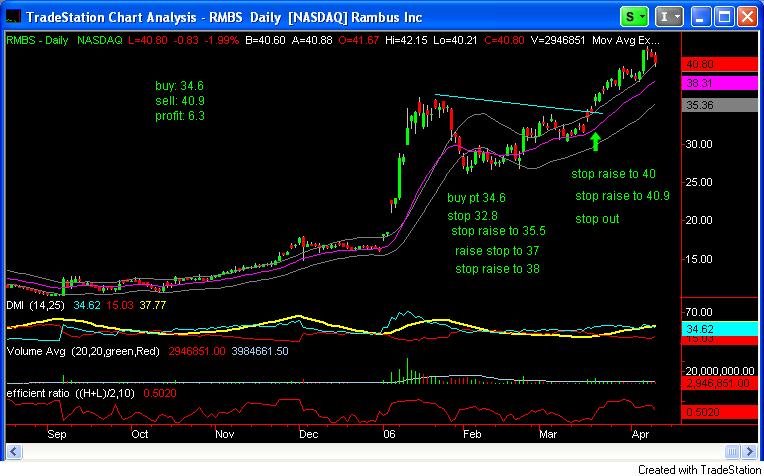Click the "B=40.60" bid text
The width and height of the screenshot is (764, 476).
point(266,40)
